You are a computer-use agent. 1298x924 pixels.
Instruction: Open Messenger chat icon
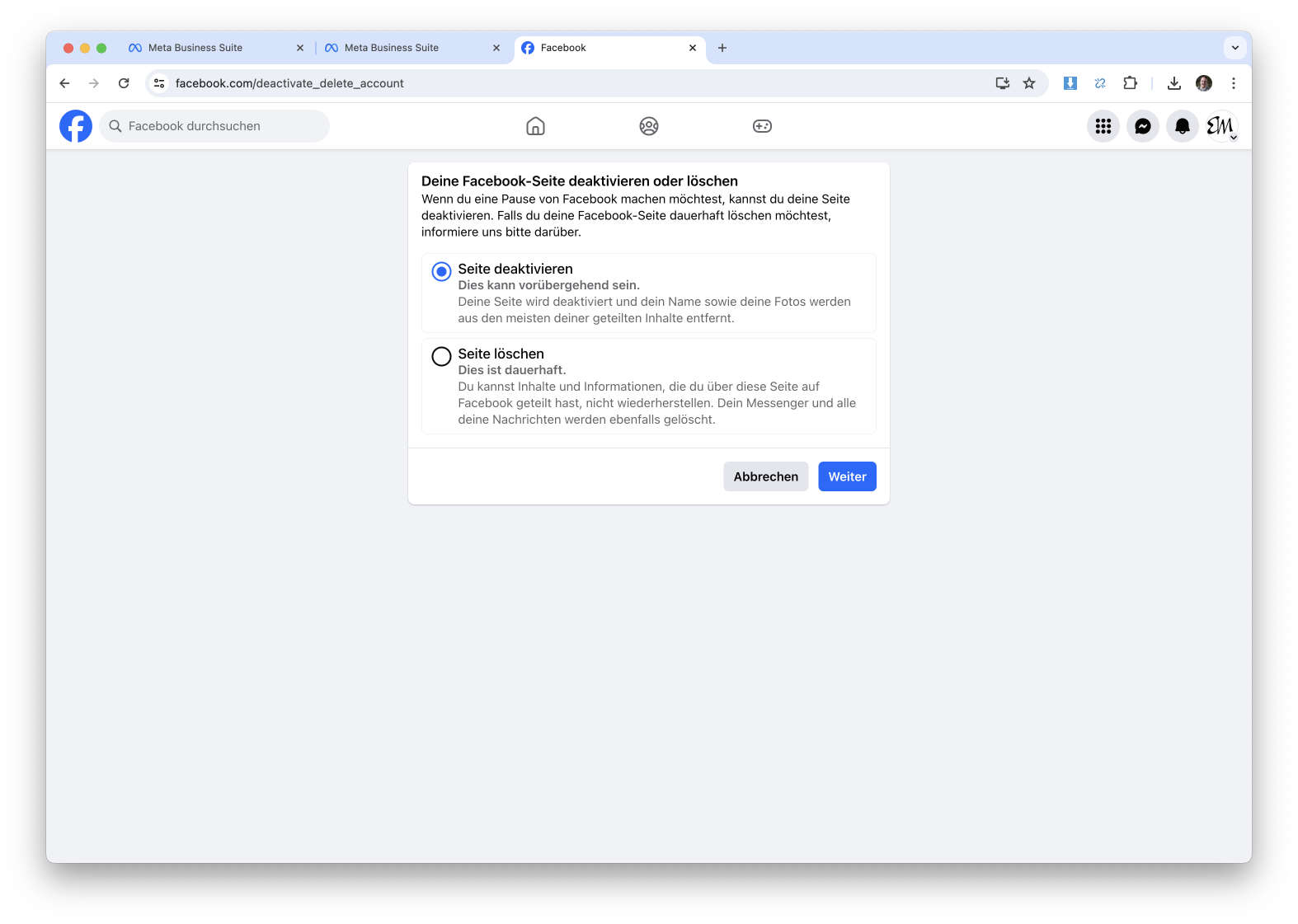click(x=1142, y=126)
